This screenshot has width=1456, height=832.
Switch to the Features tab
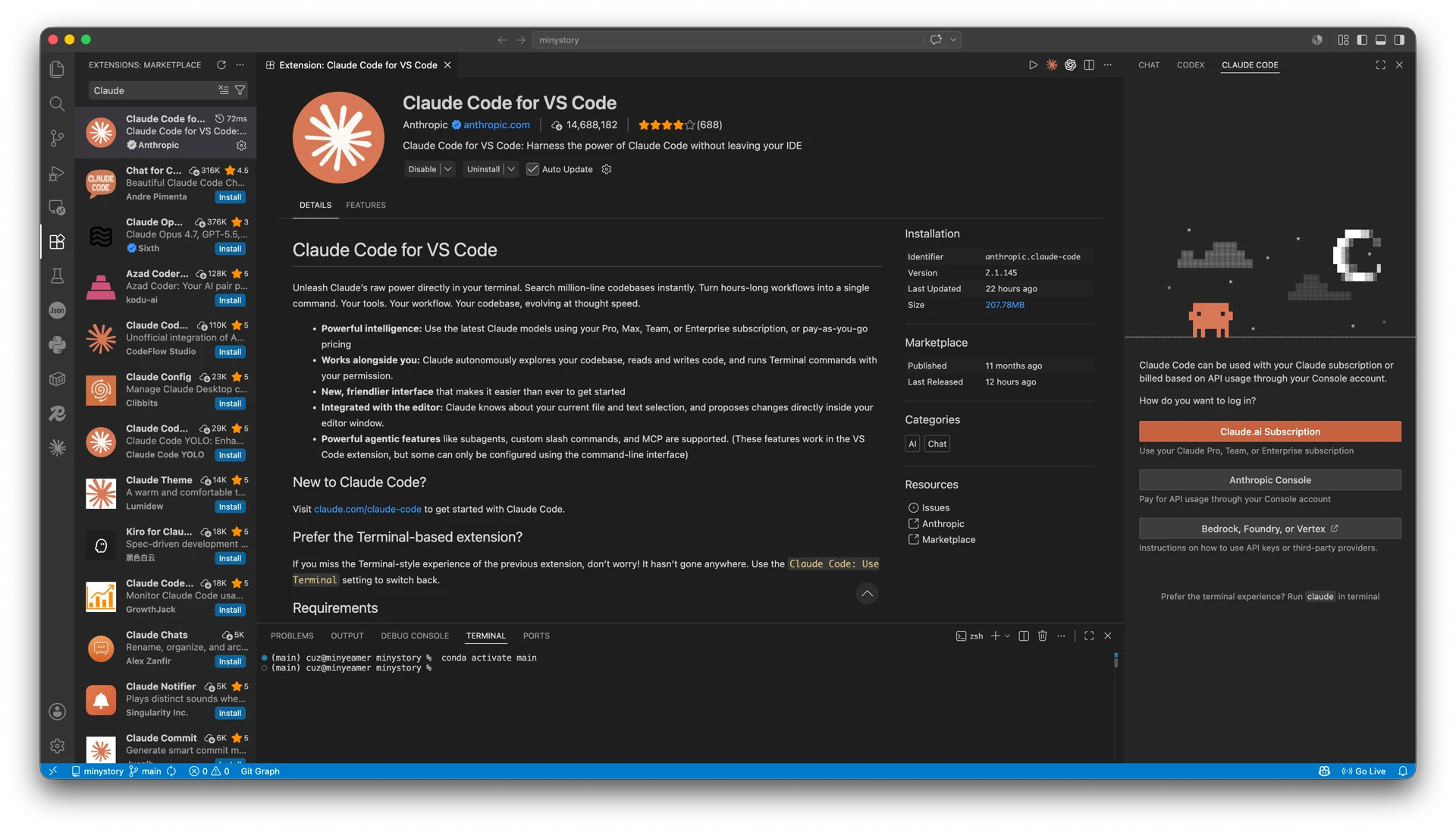[366, 206]
